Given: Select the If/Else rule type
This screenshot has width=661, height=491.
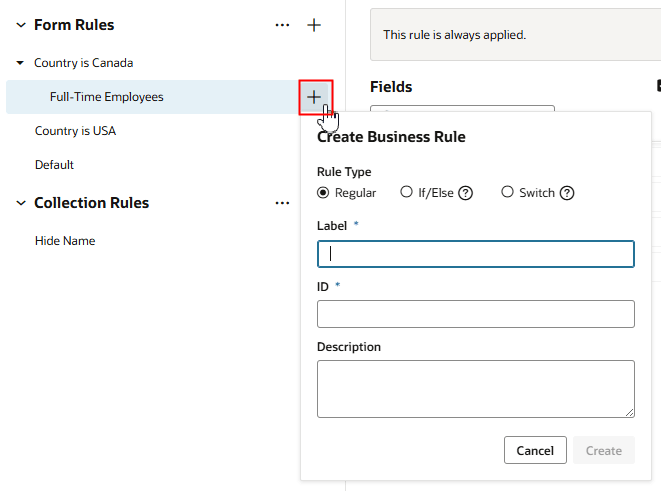Looking at the screenshot, I should point(406,192).
